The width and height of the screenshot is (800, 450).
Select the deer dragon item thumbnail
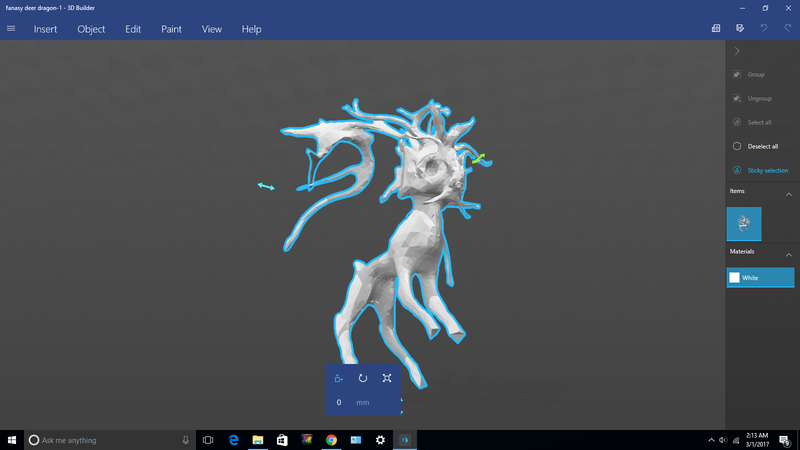[x=744, y=224]
